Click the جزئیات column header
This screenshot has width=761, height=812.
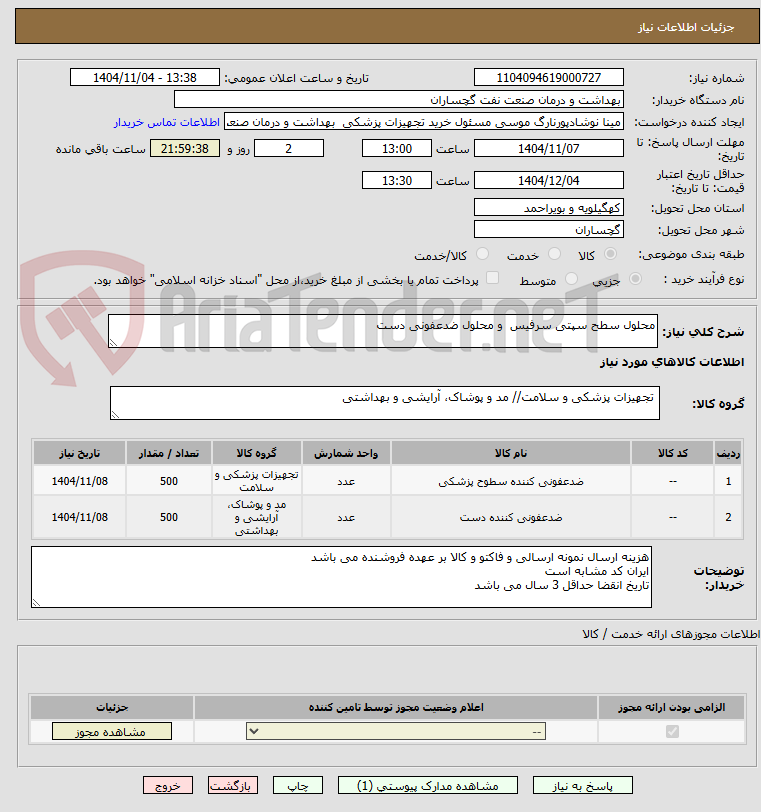click(112, 707)
